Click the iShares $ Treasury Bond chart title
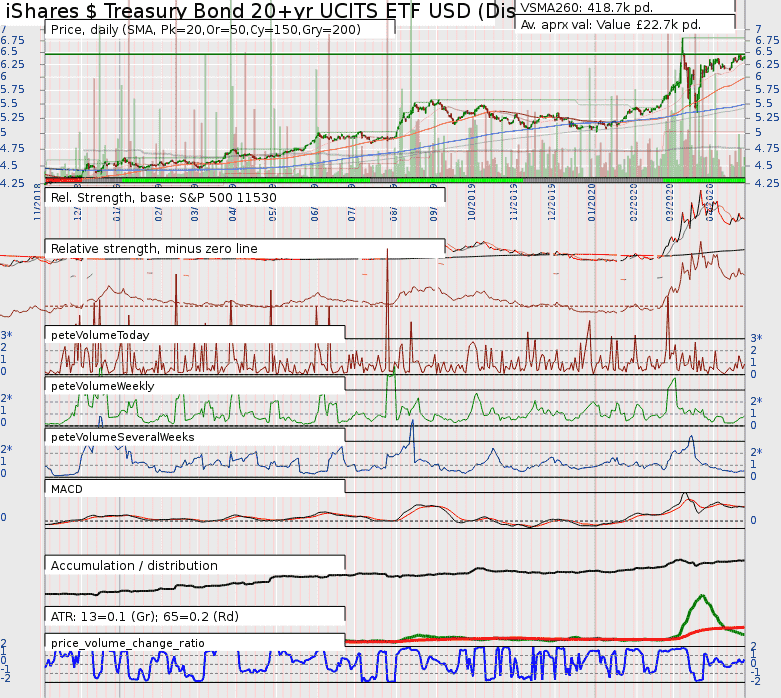 point(260,10)
